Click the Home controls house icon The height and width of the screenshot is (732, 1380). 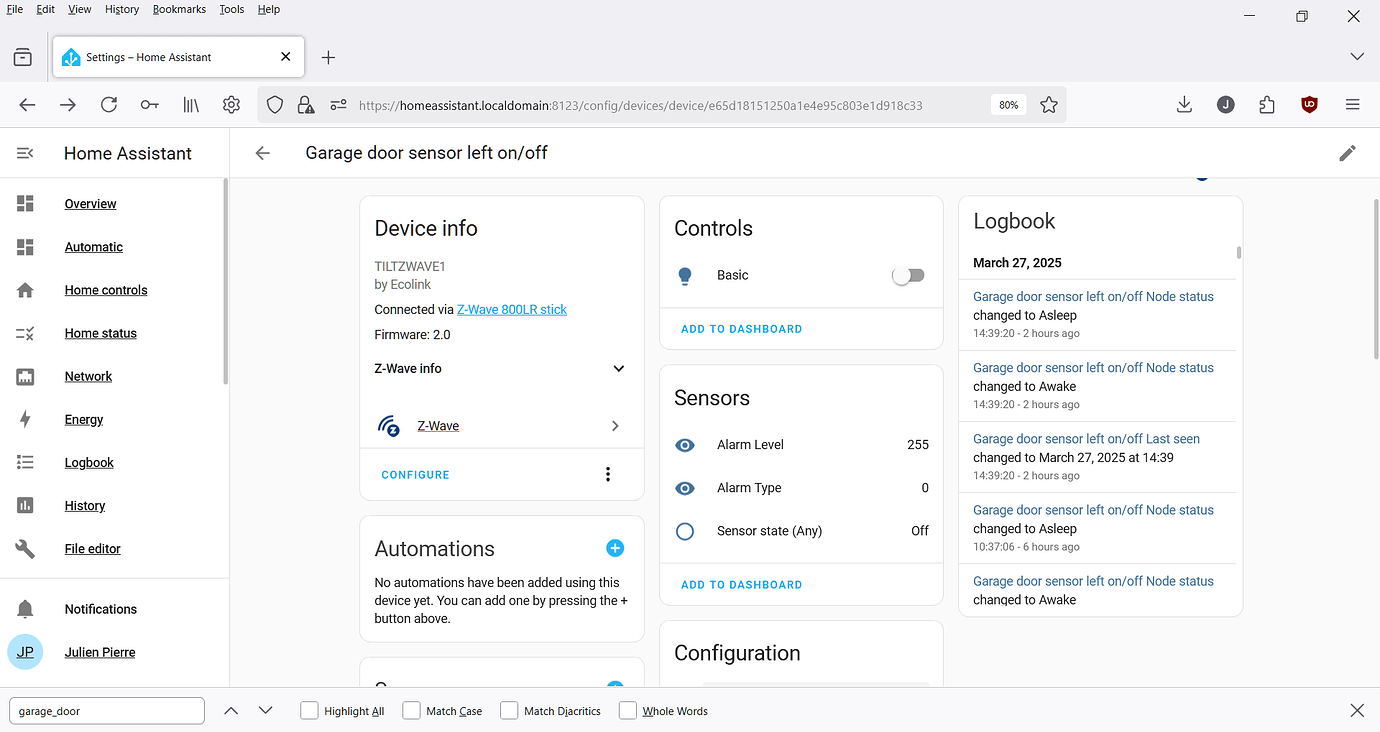[25, 290]
